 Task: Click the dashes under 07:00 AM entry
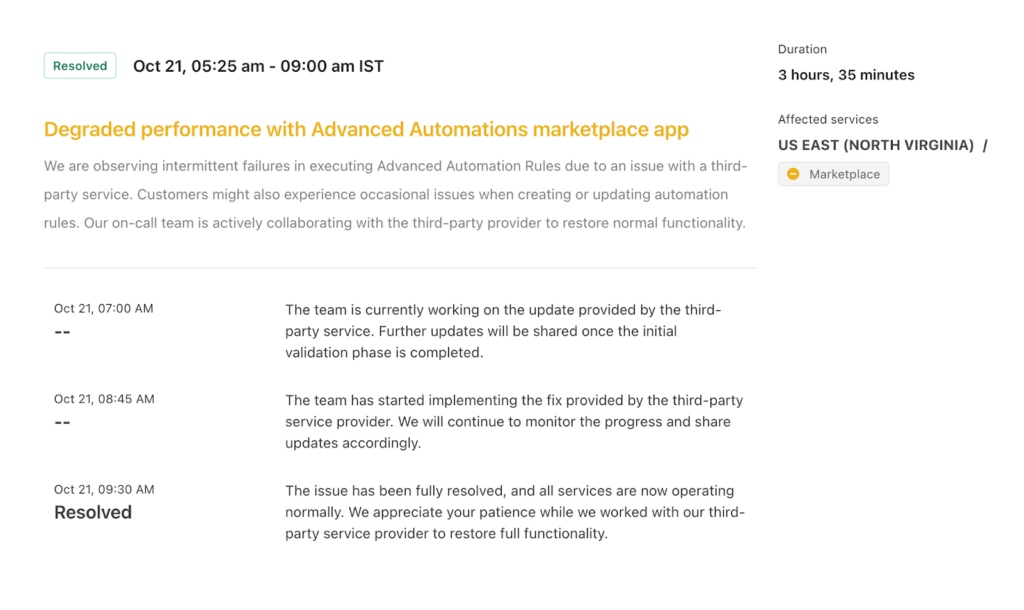click(x=62, y=332)
